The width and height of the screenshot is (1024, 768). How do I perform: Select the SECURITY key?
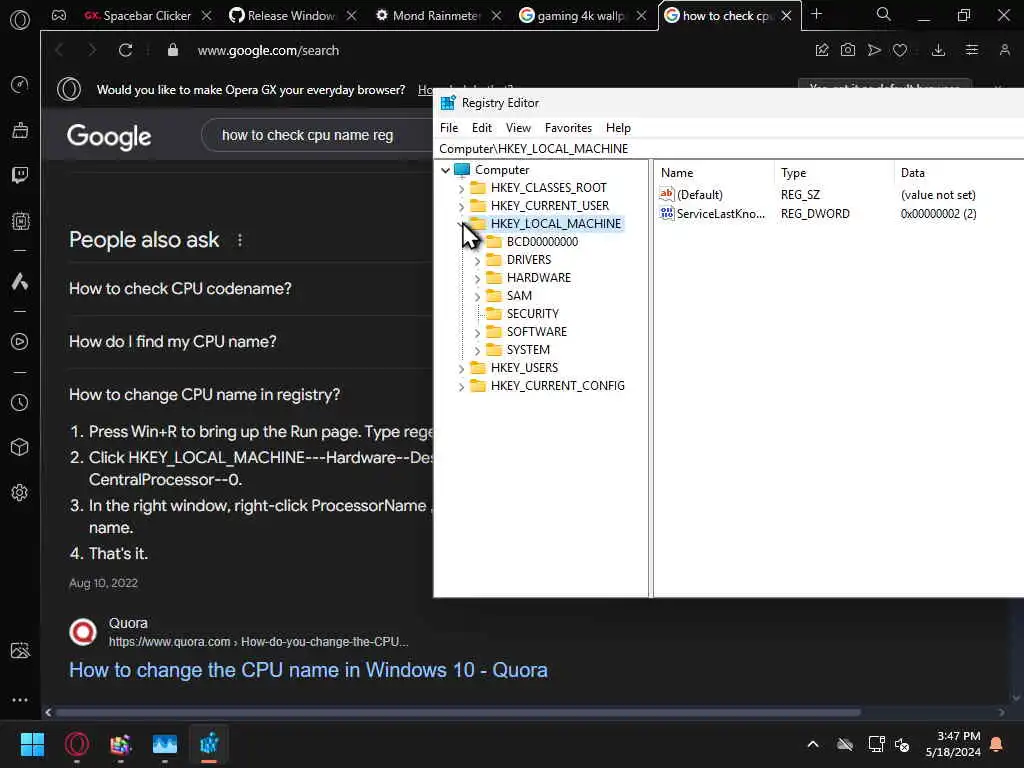pyautogui.click(x=532, y=314)
